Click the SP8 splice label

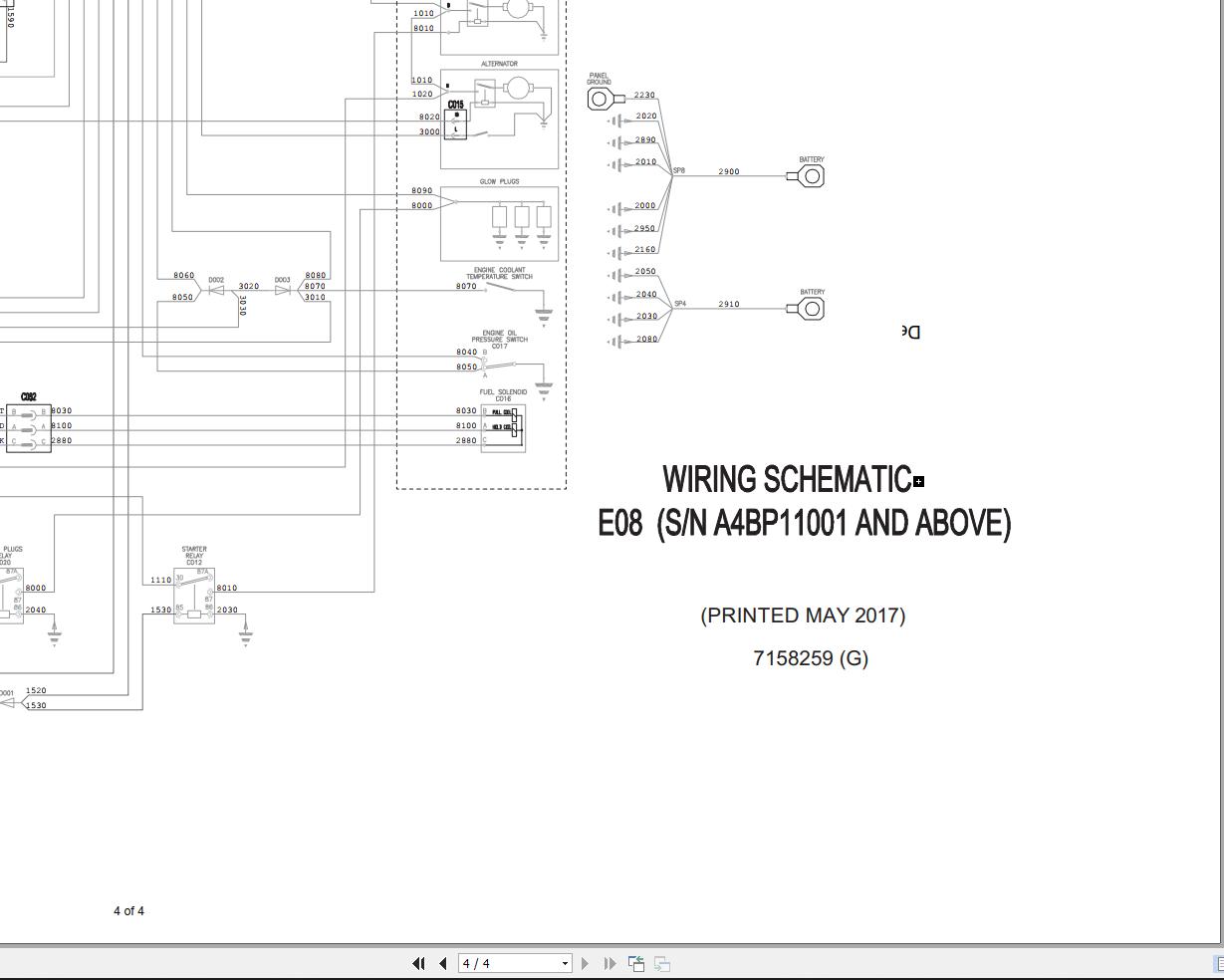679,170
